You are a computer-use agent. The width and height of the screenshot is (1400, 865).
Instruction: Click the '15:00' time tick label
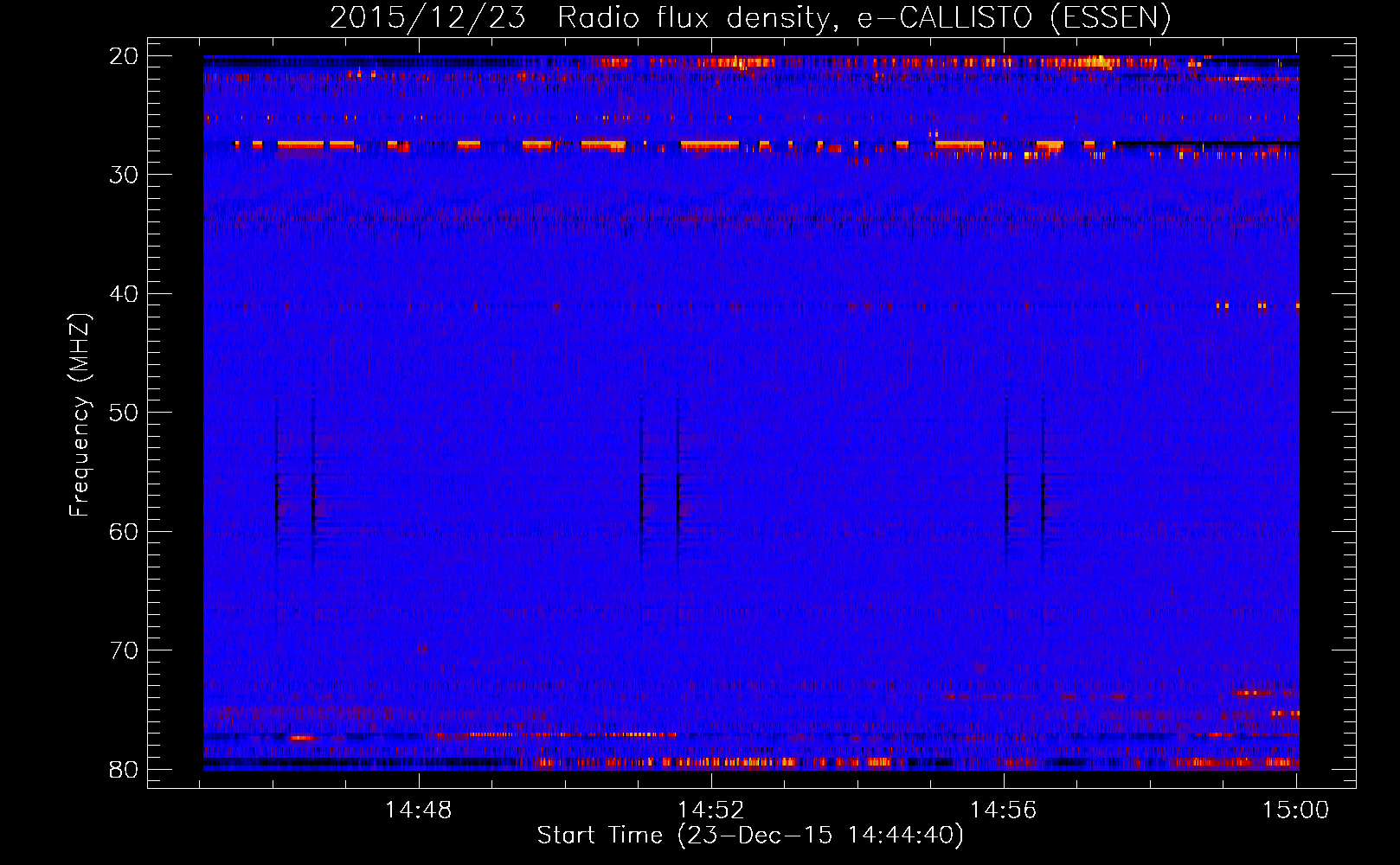point(1295,811)
